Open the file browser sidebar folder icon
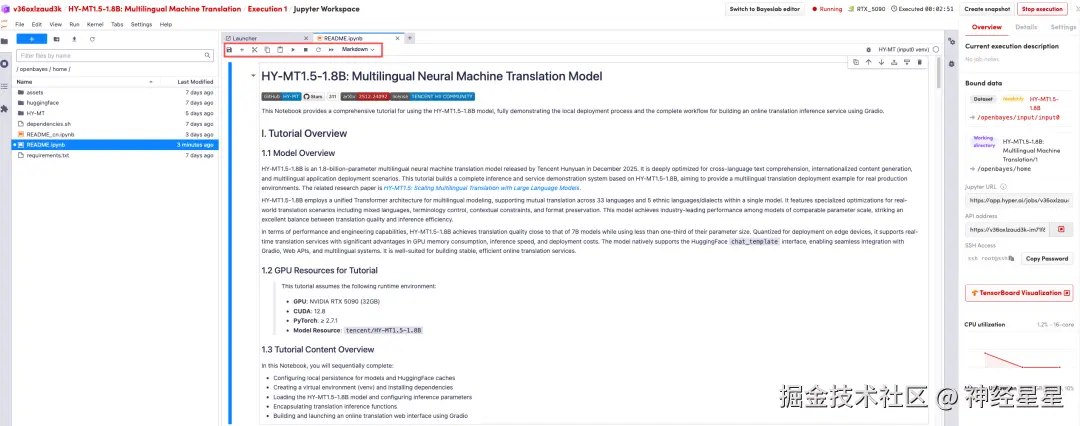 point(5,41)
